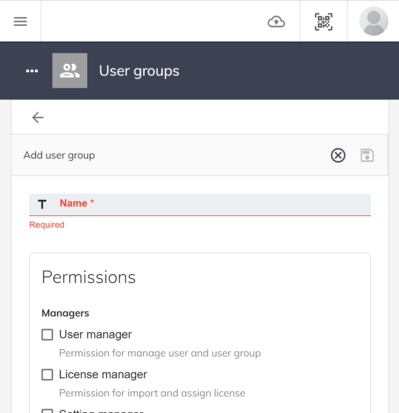Click the User groups people icon

click(70, 71)
